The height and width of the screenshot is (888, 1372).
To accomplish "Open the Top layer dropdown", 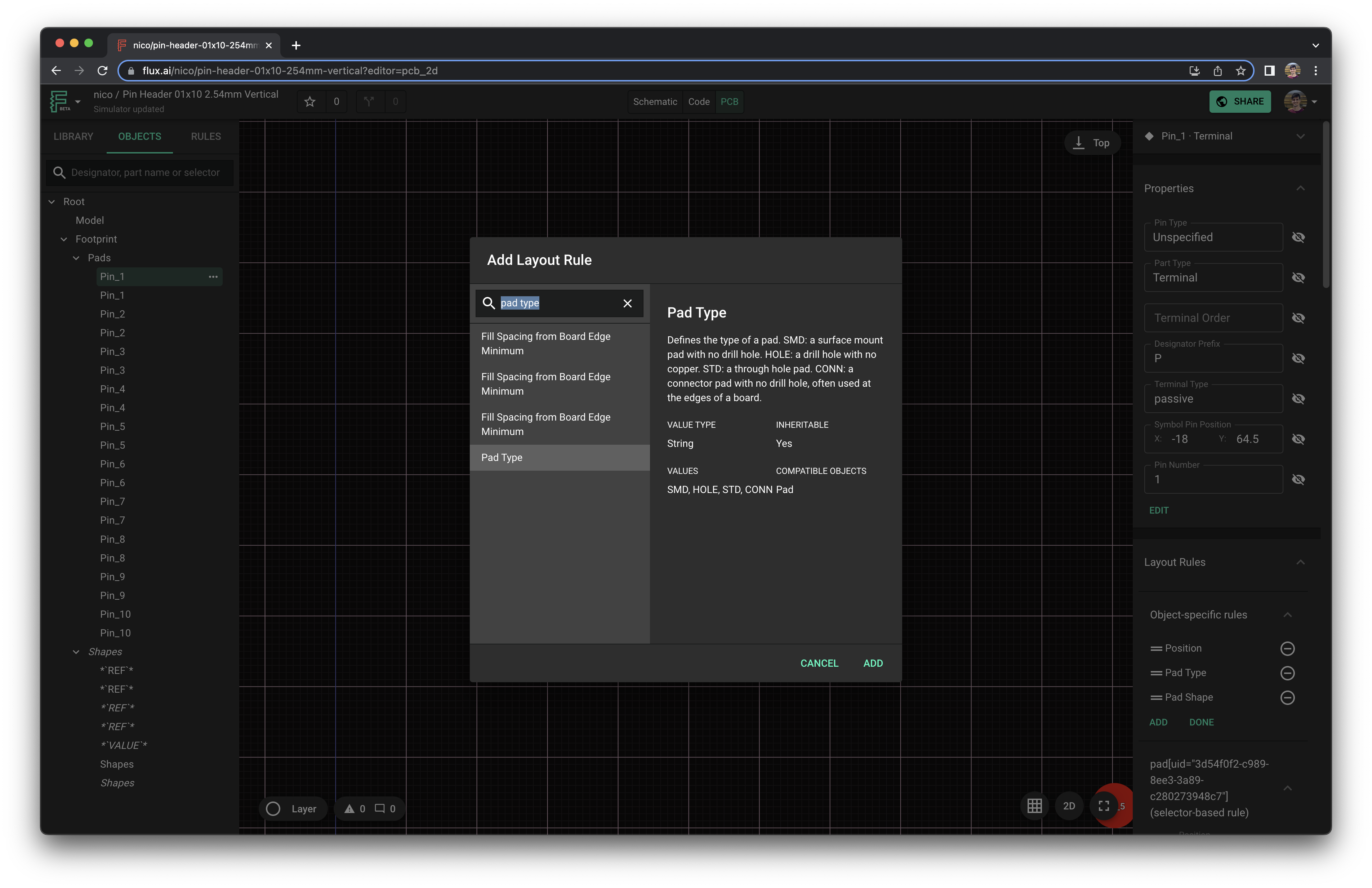I will coord(1092,142).
